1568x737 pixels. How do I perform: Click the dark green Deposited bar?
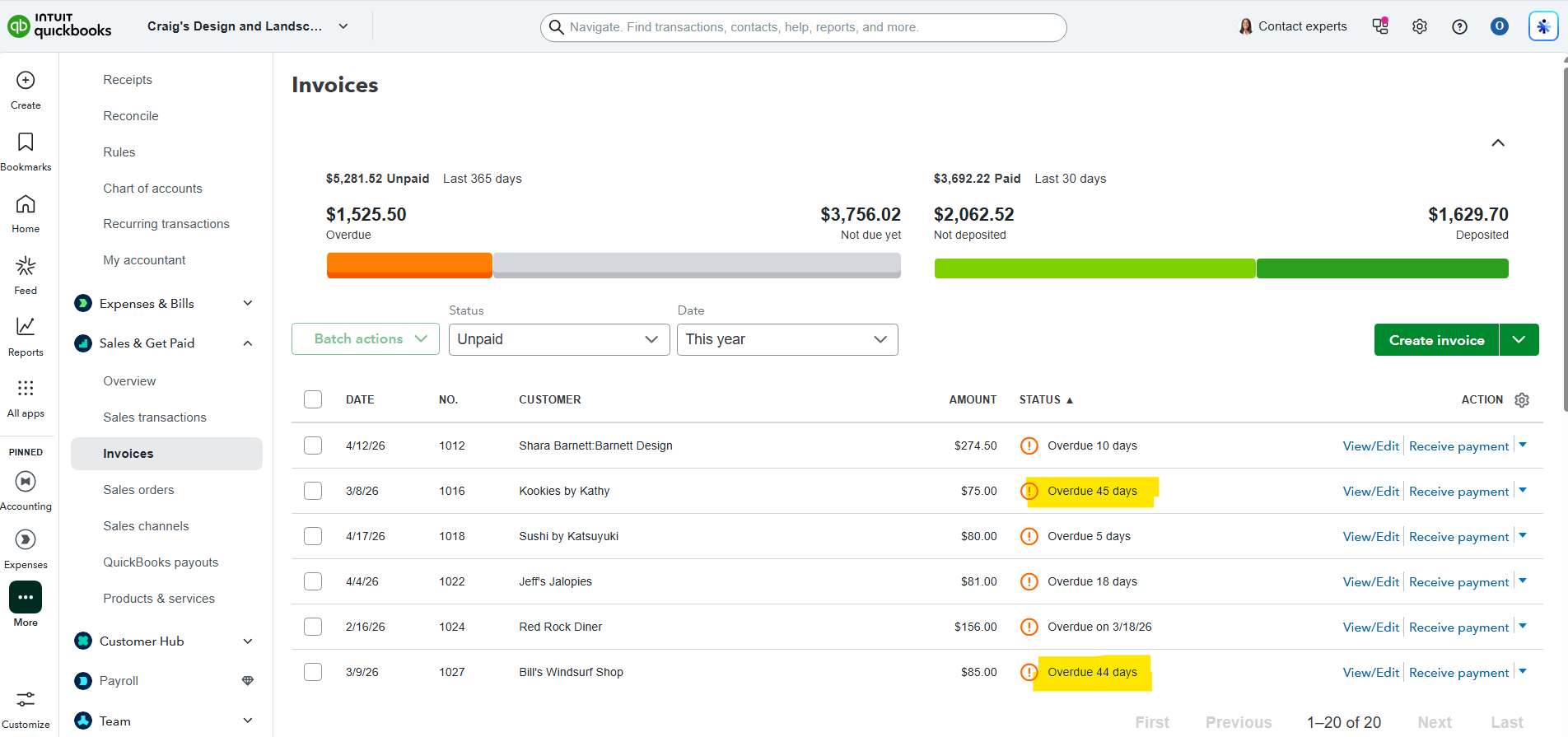point(1383,268)
